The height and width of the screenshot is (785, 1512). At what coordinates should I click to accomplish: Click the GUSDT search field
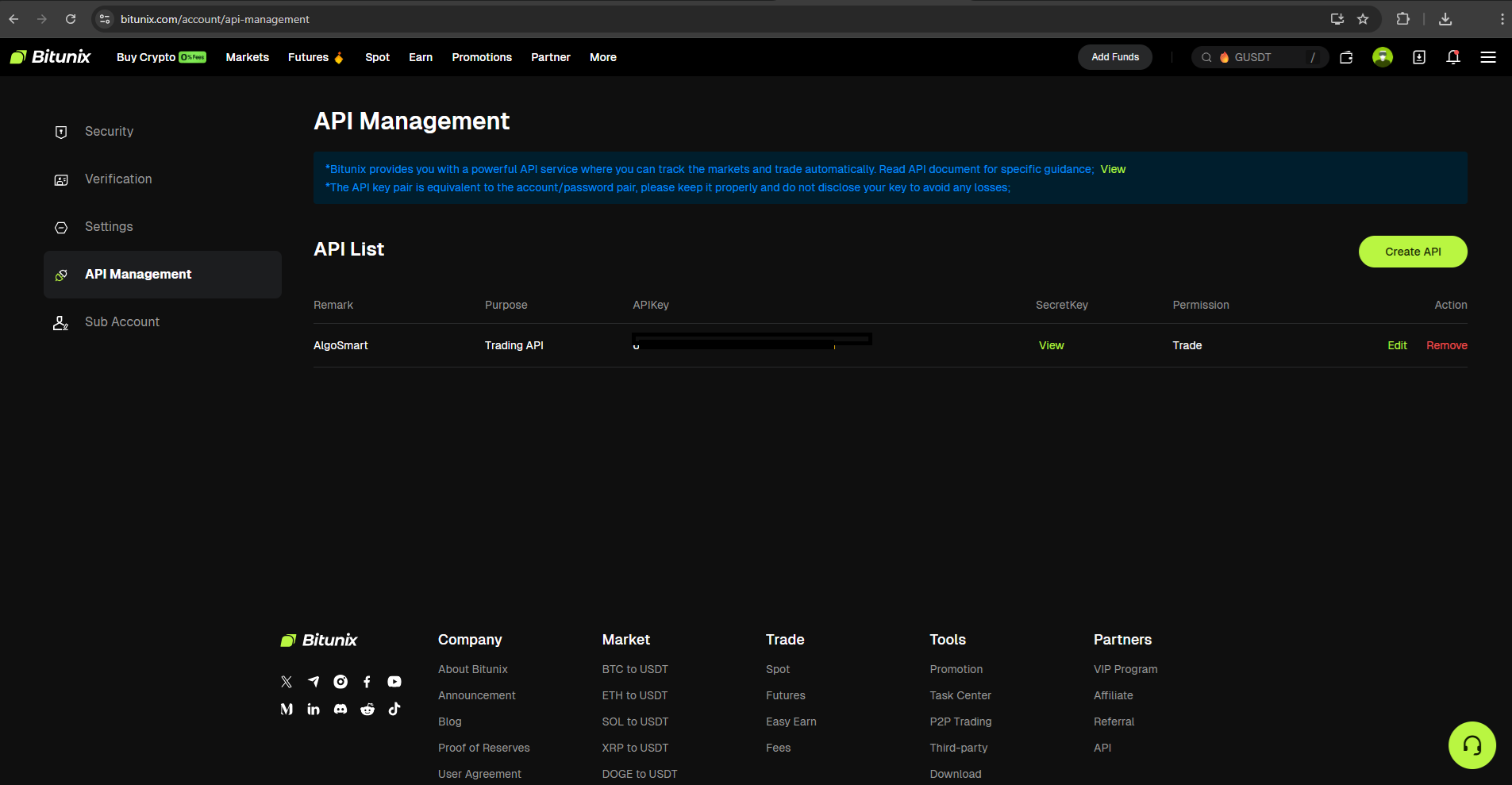1259,57
